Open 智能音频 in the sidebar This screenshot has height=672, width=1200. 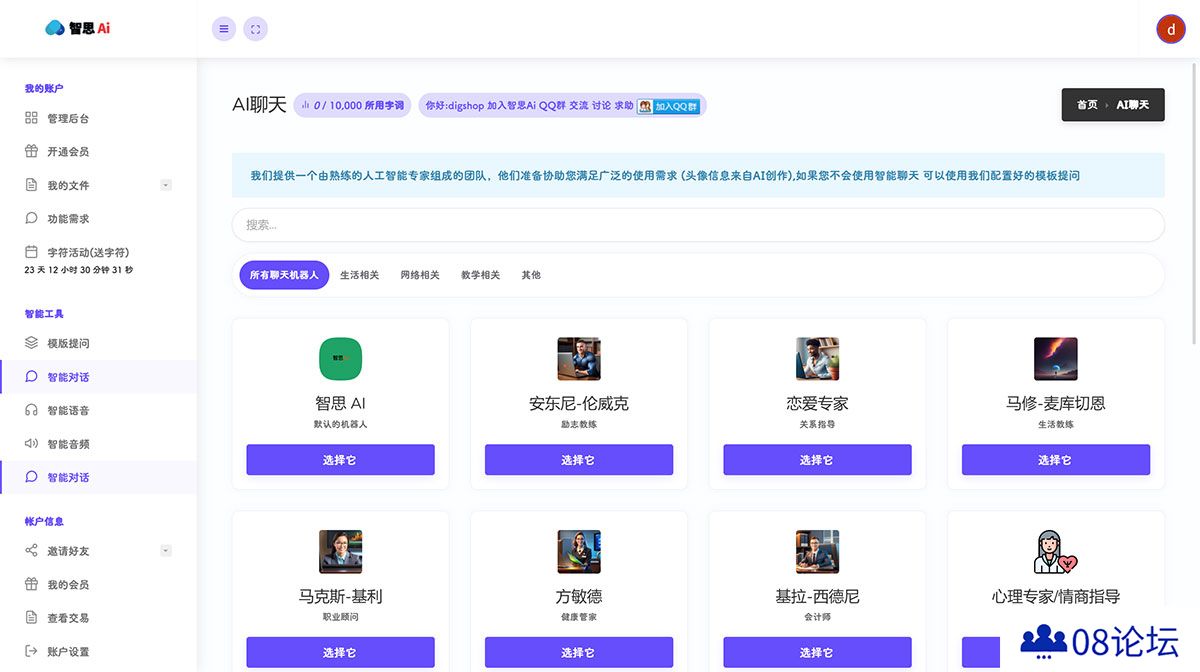pos(68,444)
